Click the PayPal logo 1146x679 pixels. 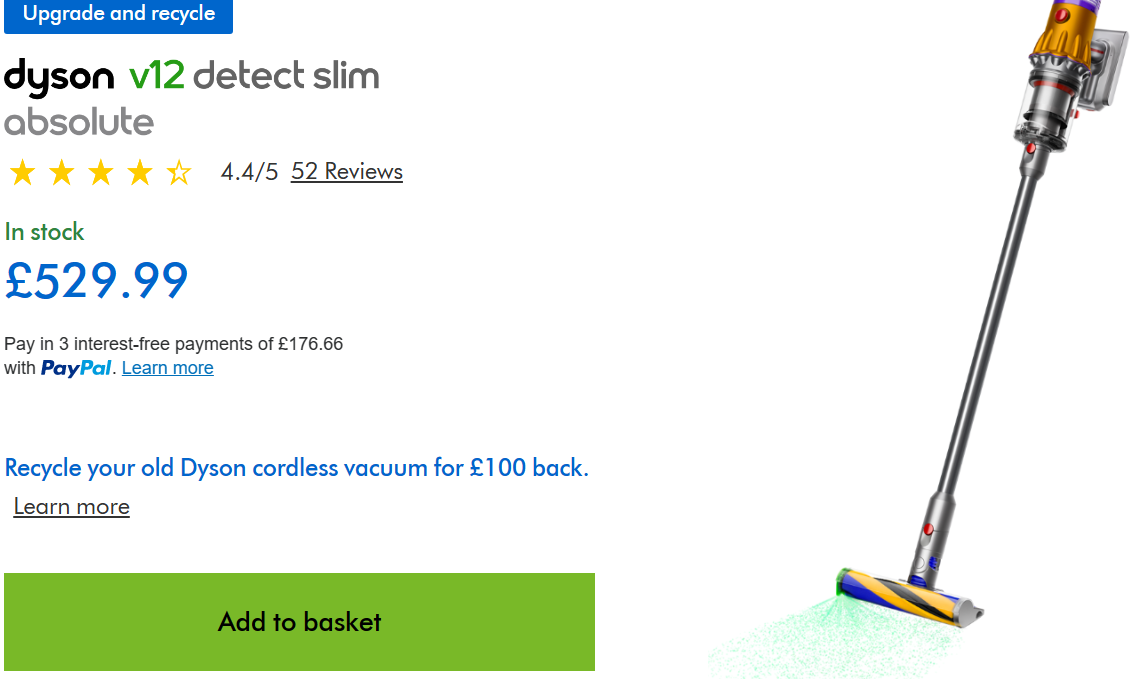tap(76, 368)
